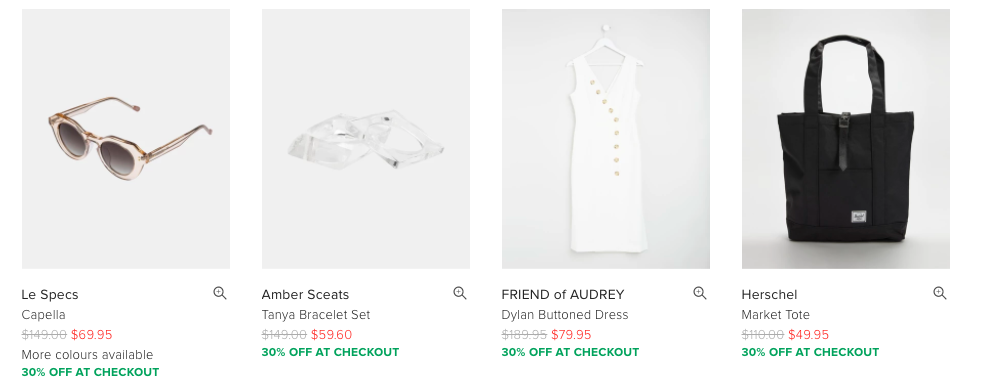The image size is (996, 389).
Task: Open the Tanya Bracelet Set link
Action: (x=316, y=315)
